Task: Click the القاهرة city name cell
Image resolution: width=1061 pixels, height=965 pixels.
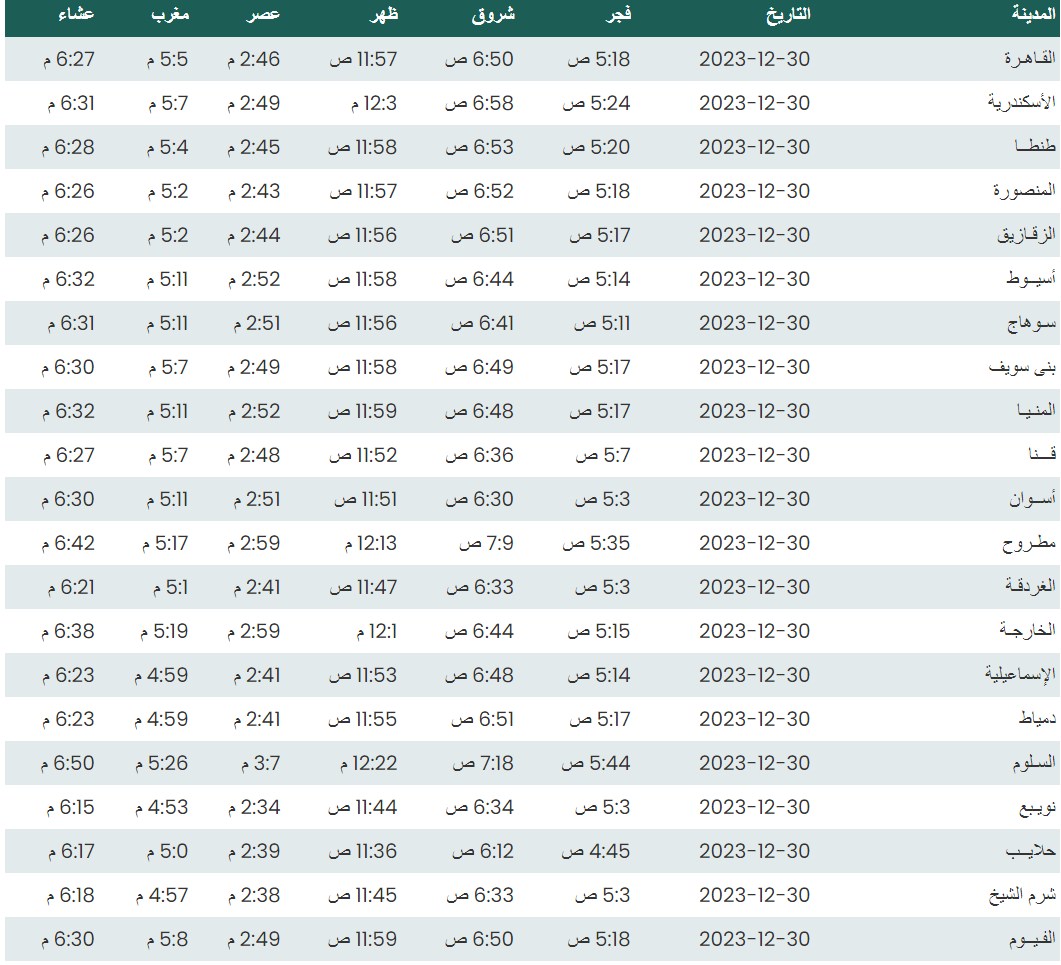Action: tap(1029, 59)
